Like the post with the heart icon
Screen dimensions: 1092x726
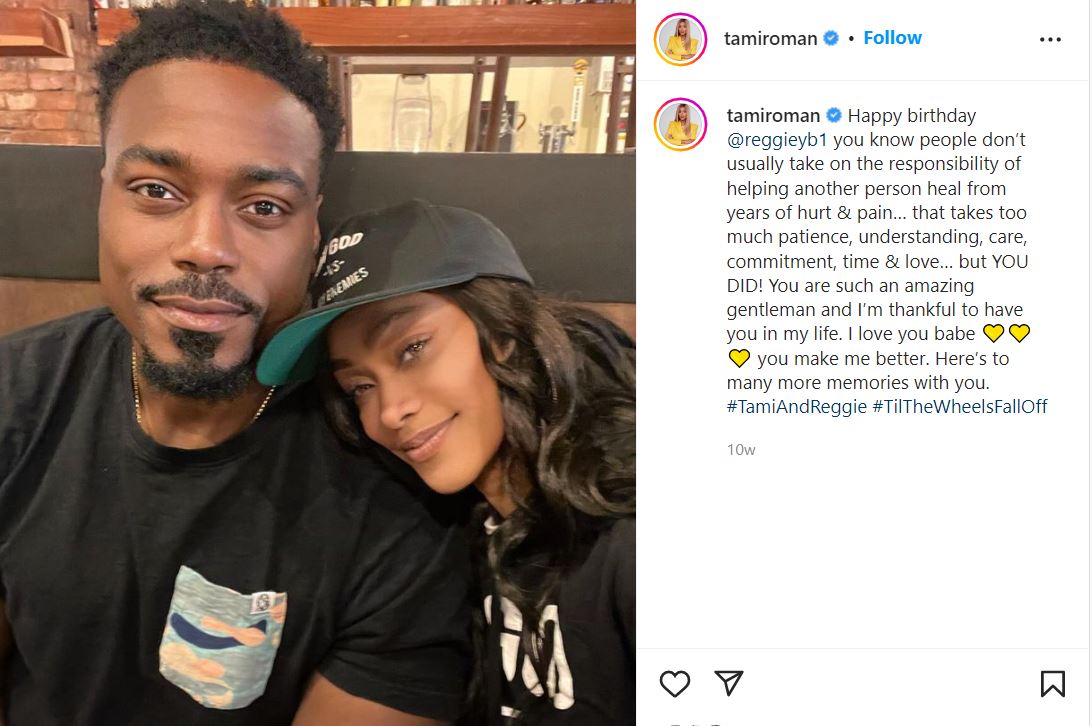tap(674, 683)
